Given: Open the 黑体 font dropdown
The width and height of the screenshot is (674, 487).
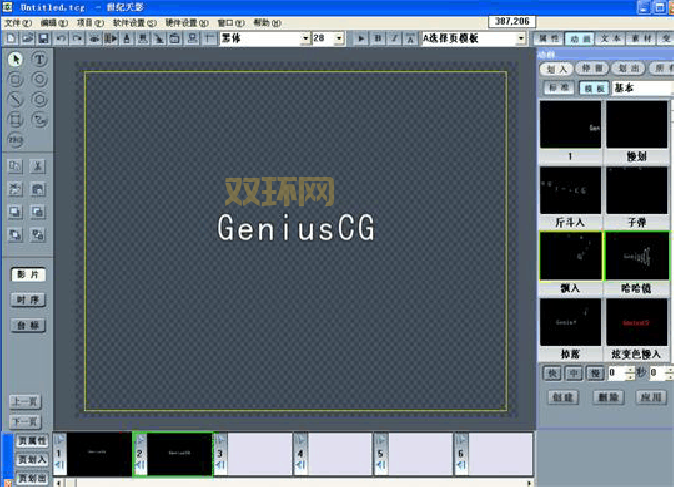Looking at the screenshot, I should (x=305, y=39).
